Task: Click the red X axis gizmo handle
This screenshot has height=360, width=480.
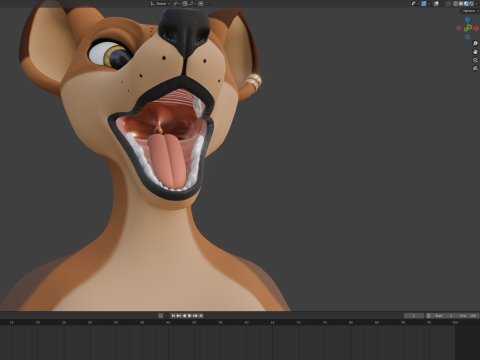Action: pos(476,28)
